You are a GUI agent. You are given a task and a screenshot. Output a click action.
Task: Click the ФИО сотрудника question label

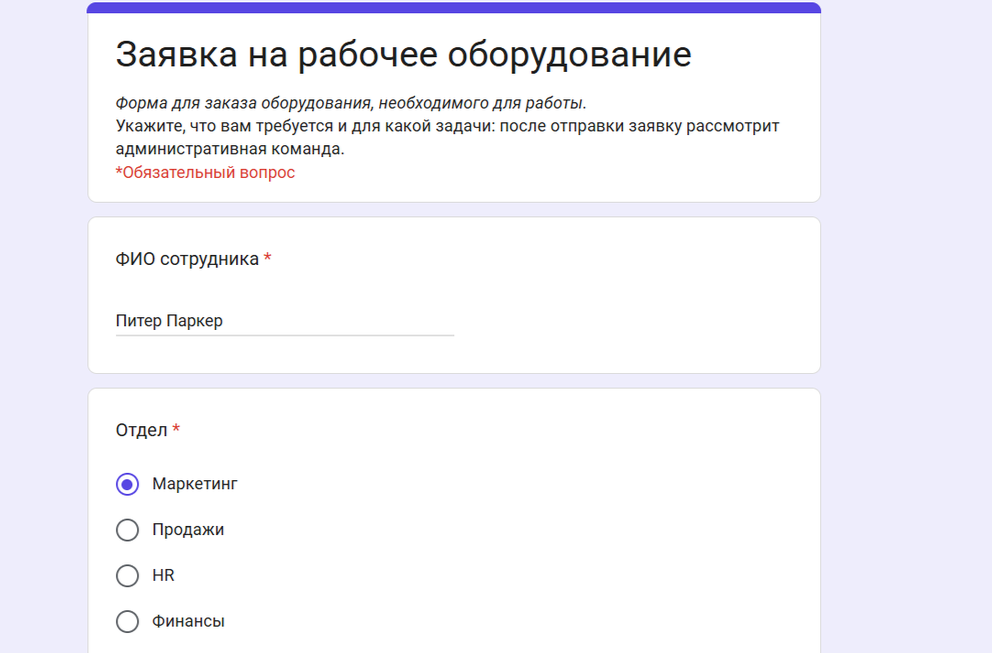click(x=187, y=259)
